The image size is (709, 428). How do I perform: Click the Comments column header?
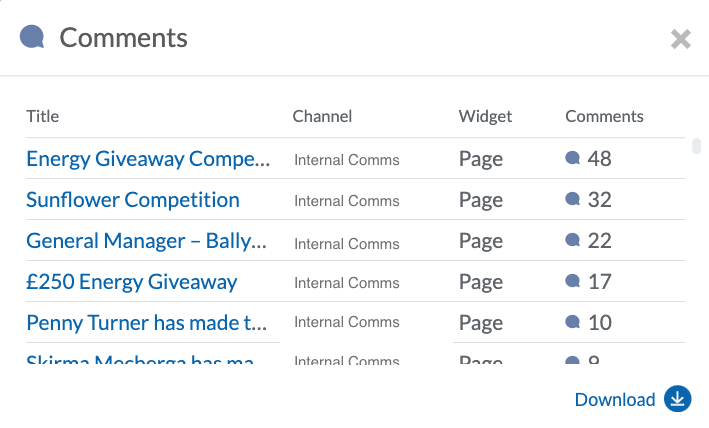click(605, 116)
